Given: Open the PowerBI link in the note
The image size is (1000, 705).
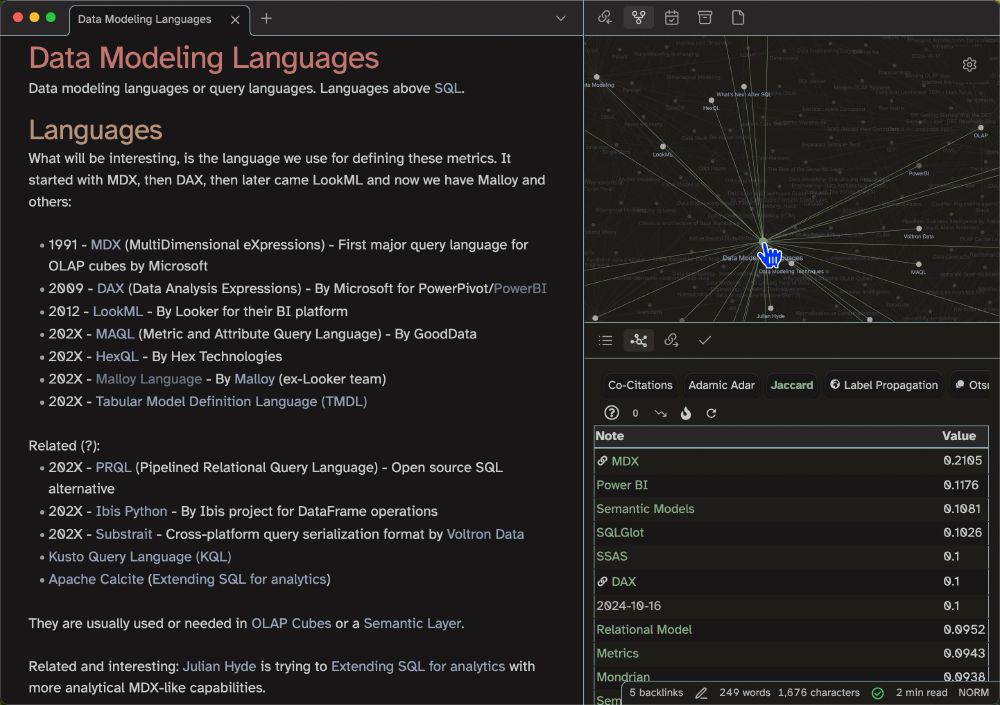Looking at the screenshot, I should pyautogui.click(x=522, y=288).
